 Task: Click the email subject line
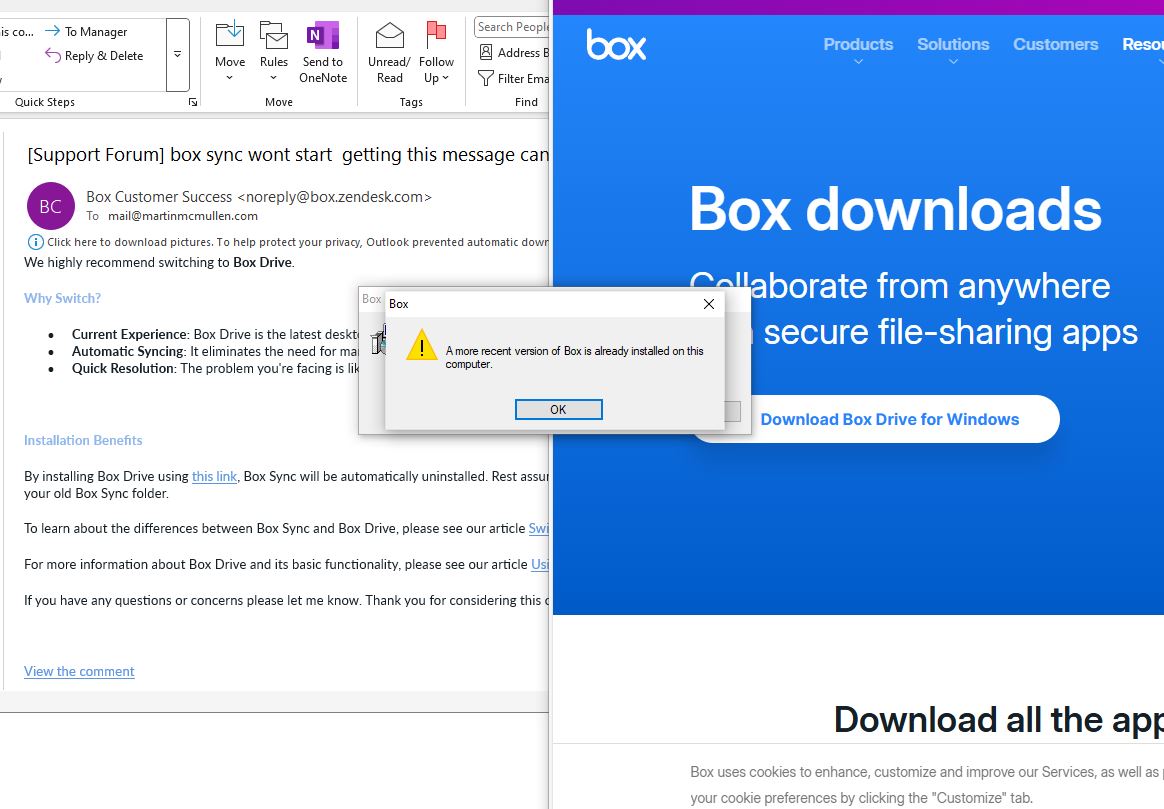[288, 154]
